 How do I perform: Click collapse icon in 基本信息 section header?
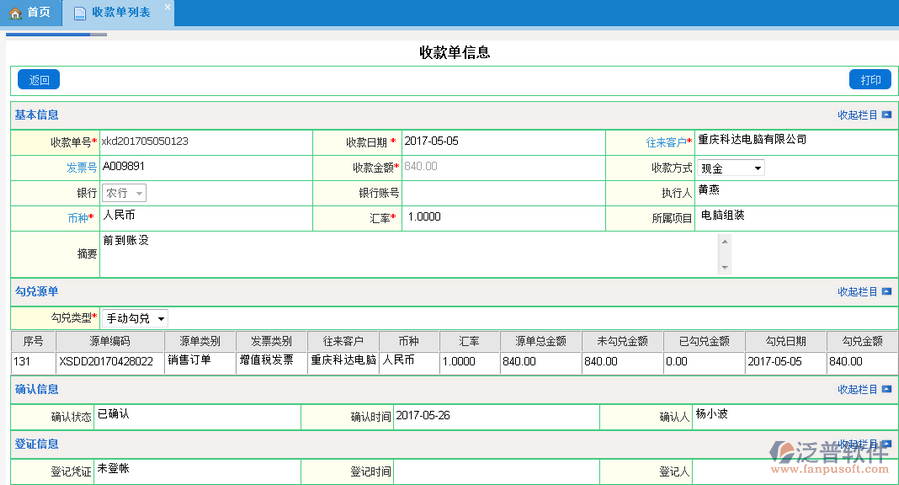coord(887,116)
